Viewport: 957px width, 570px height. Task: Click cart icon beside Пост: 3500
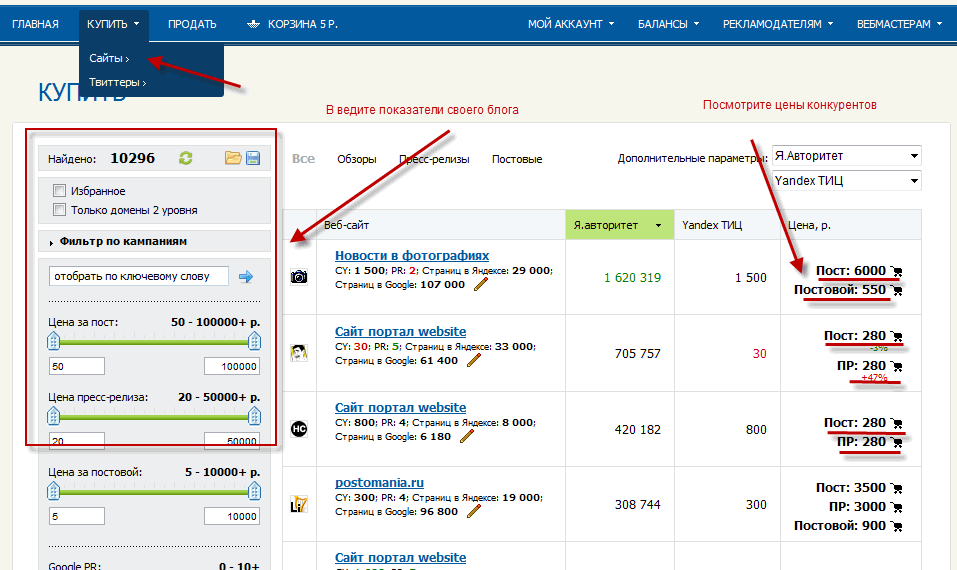tap(896, 488)
